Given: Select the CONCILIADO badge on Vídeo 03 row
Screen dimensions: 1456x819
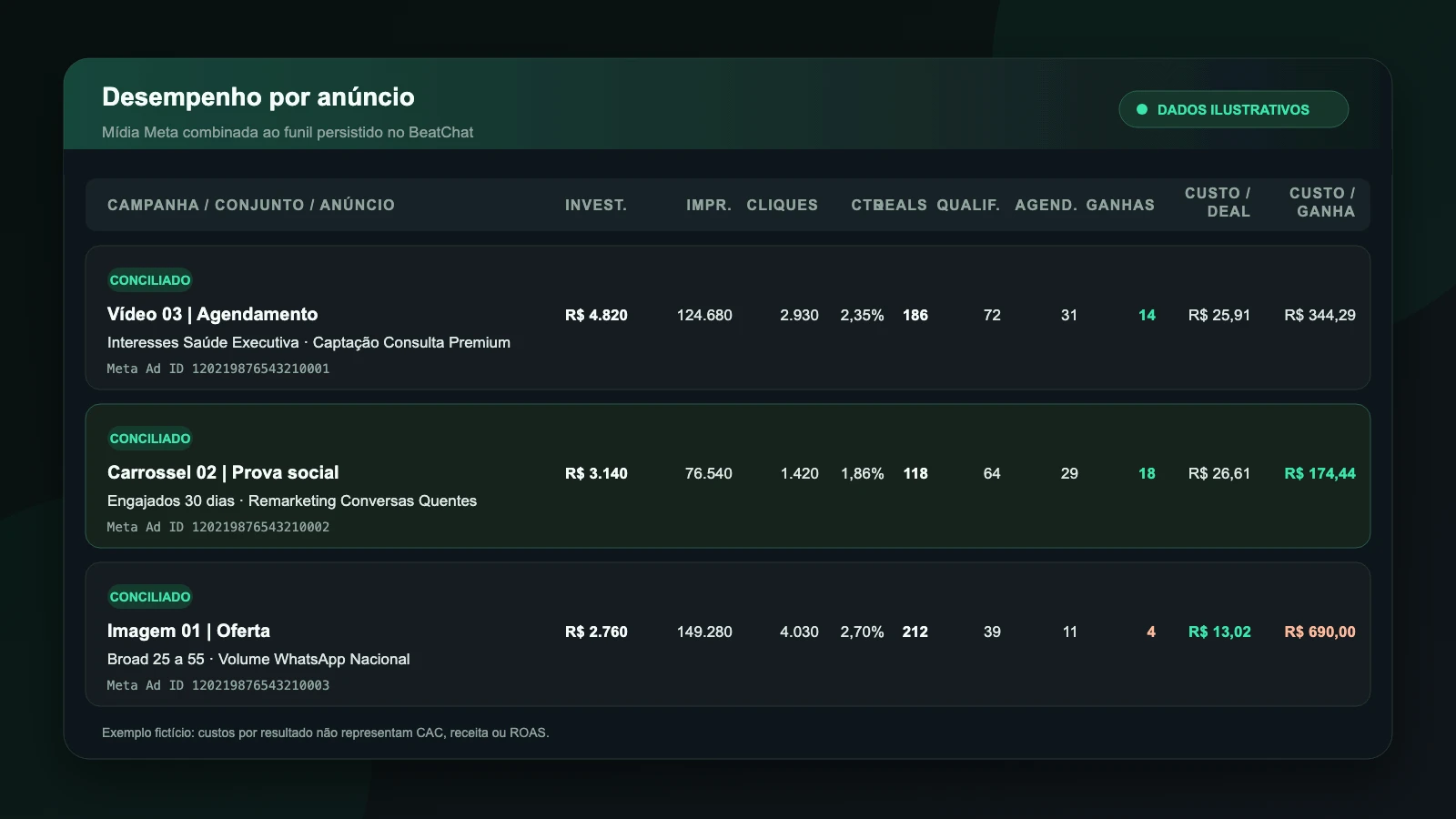Looking at the screenshot, I should point(150,280).
